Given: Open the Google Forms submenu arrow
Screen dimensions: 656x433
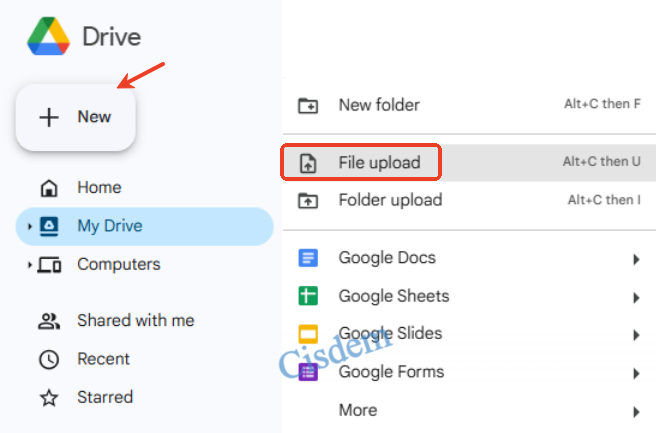Looking at the screenshot, I should tap(636, 374).
